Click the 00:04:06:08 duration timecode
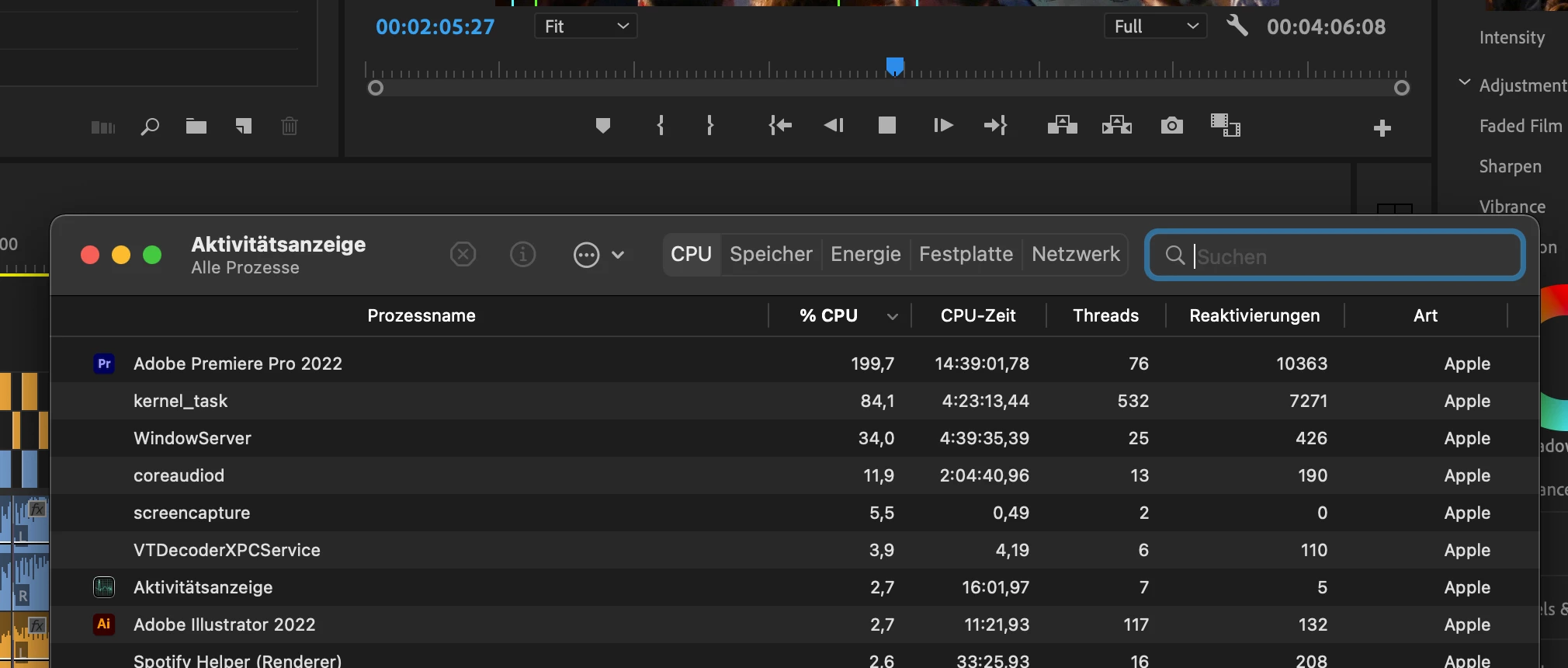Image resolution: width=1568 pixels, height=668 pixels. [x=1326, y=26]
